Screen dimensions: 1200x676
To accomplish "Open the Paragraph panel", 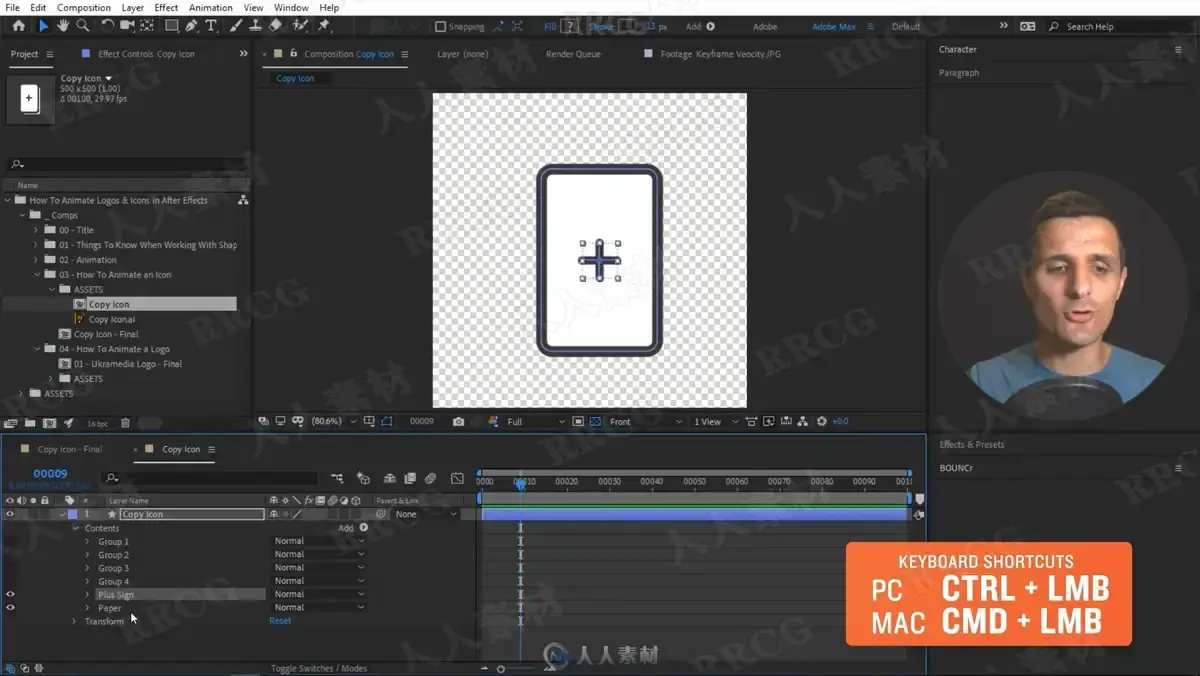I will pos(959,73).
